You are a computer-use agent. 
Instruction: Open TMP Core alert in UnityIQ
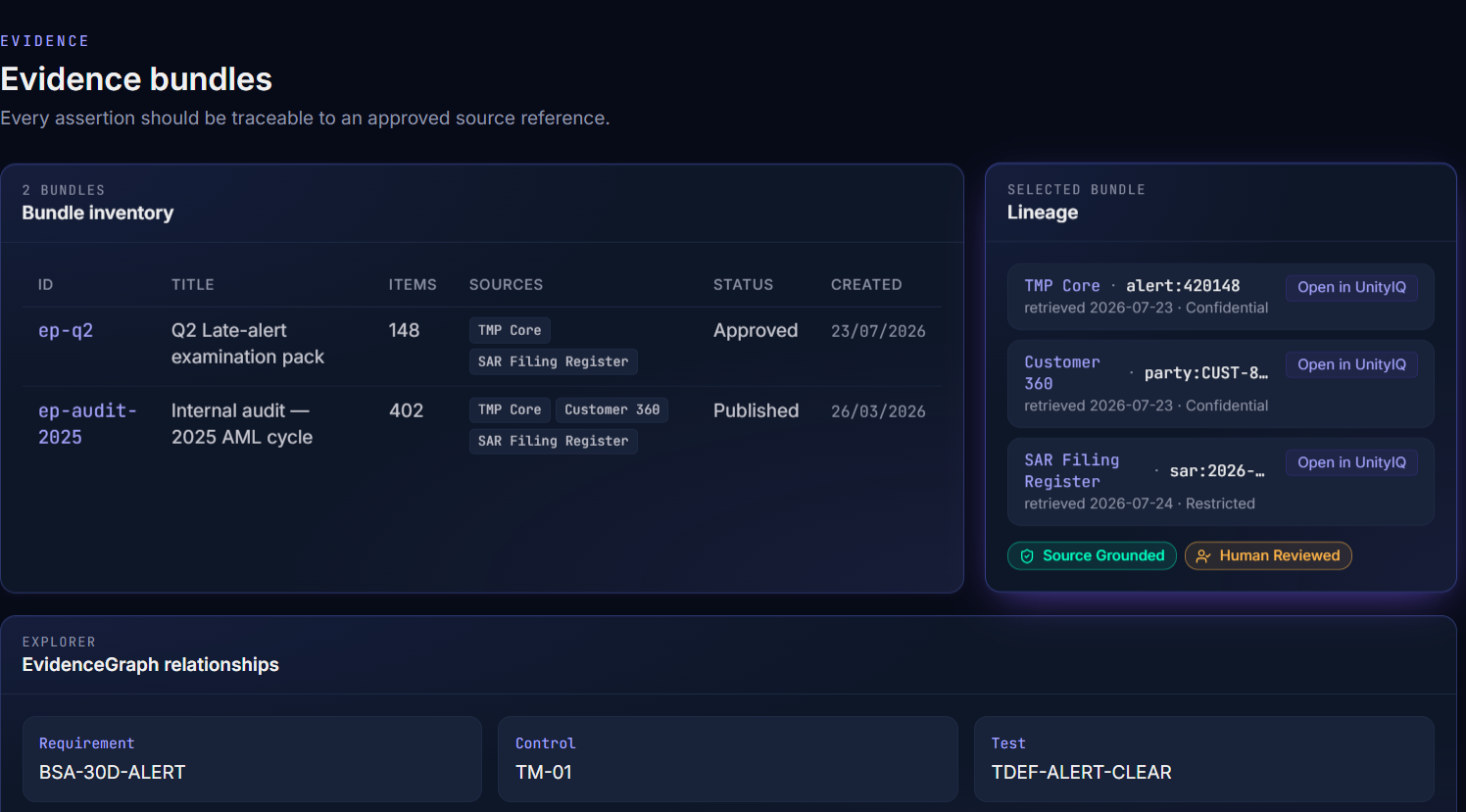click(1351, 287)
